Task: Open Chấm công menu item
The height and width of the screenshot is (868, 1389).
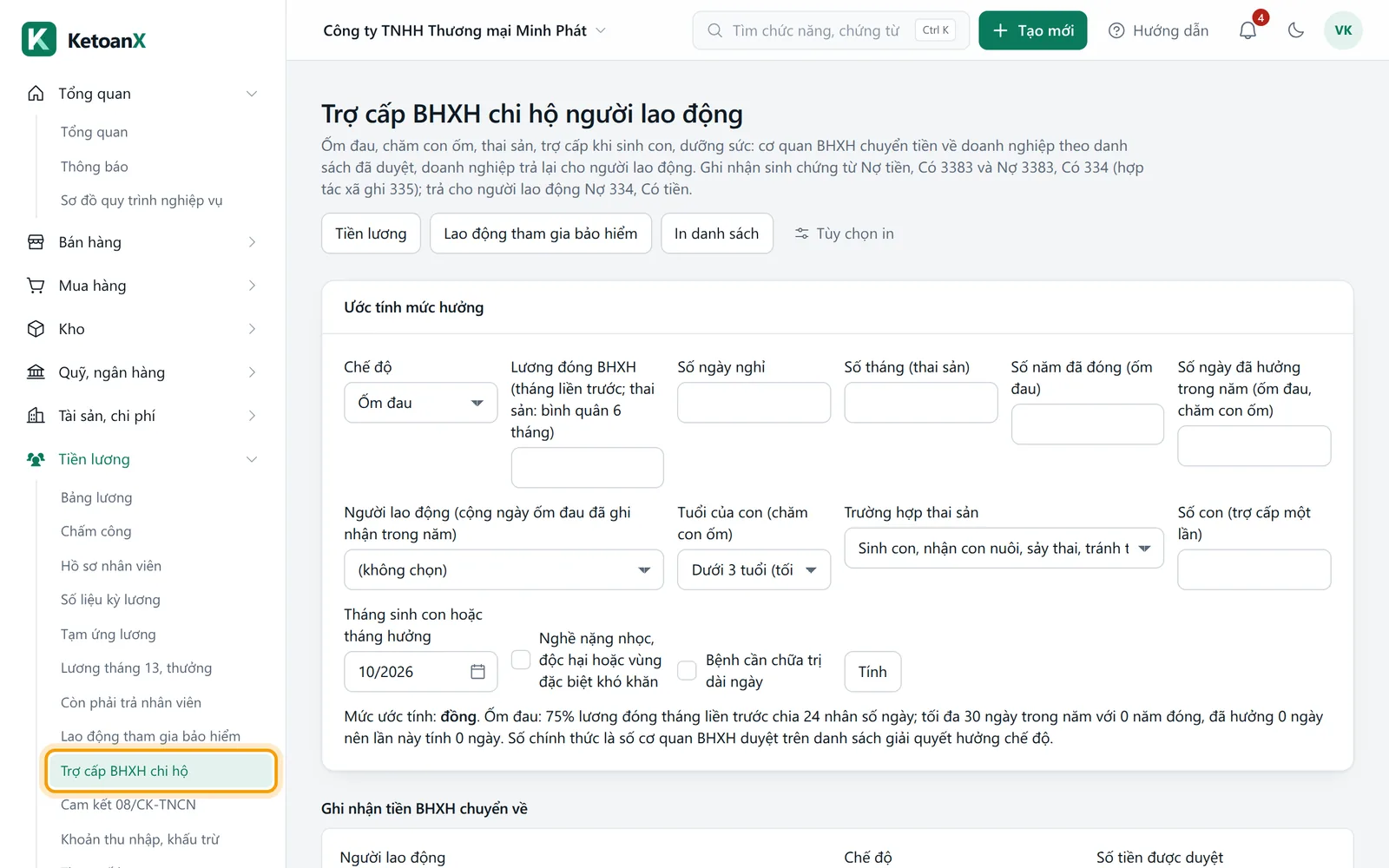Action: tap(96, 531)
